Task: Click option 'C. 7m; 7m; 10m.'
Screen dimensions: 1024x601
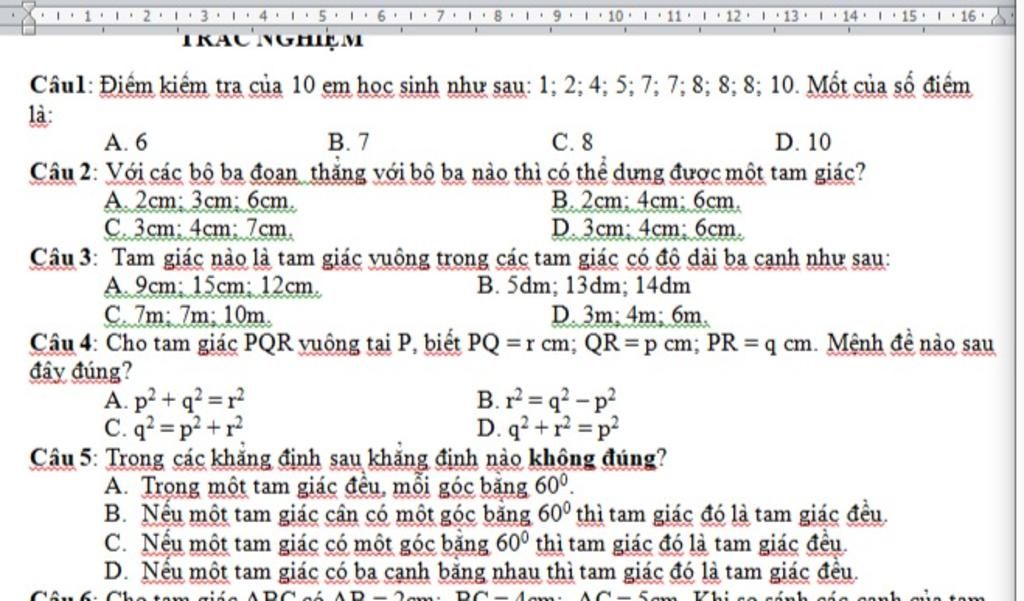Action: pos(187,315)
